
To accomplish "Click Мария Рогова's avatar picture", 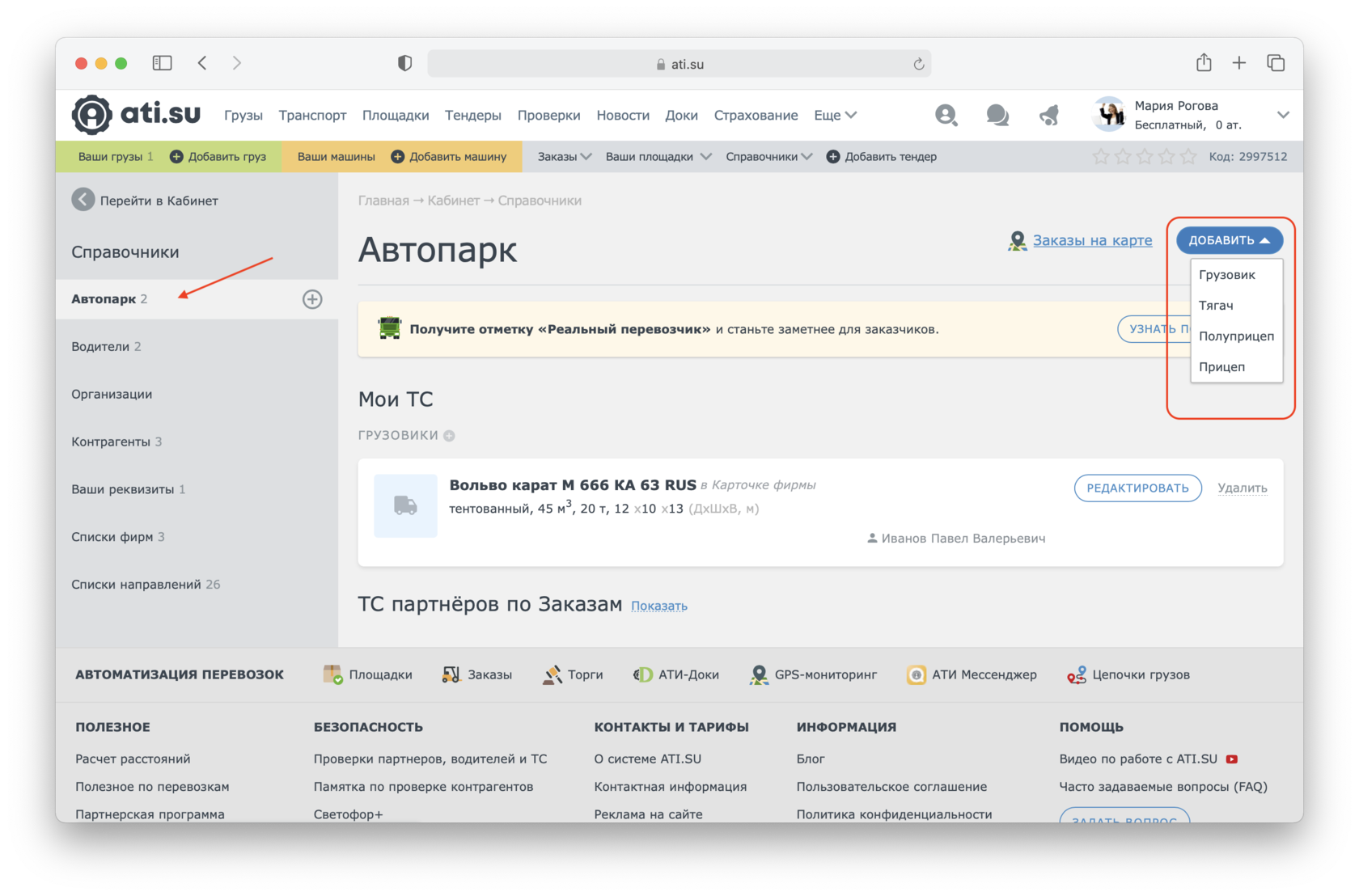I will 1109,115.
